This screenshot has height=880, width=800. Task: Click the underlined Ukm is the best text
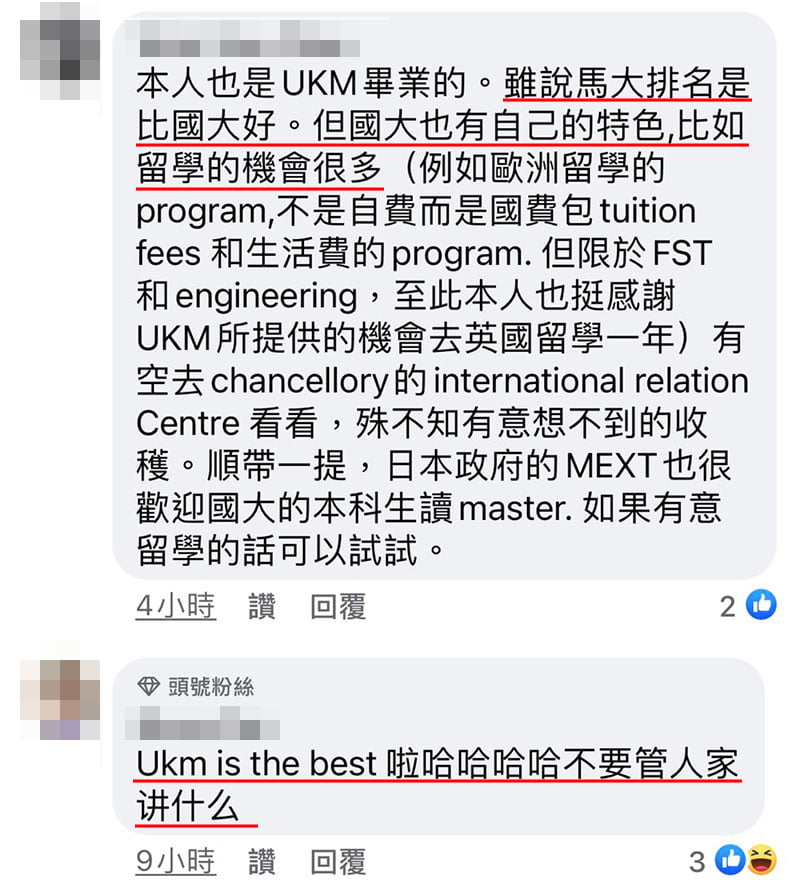[x=257, y=764]
